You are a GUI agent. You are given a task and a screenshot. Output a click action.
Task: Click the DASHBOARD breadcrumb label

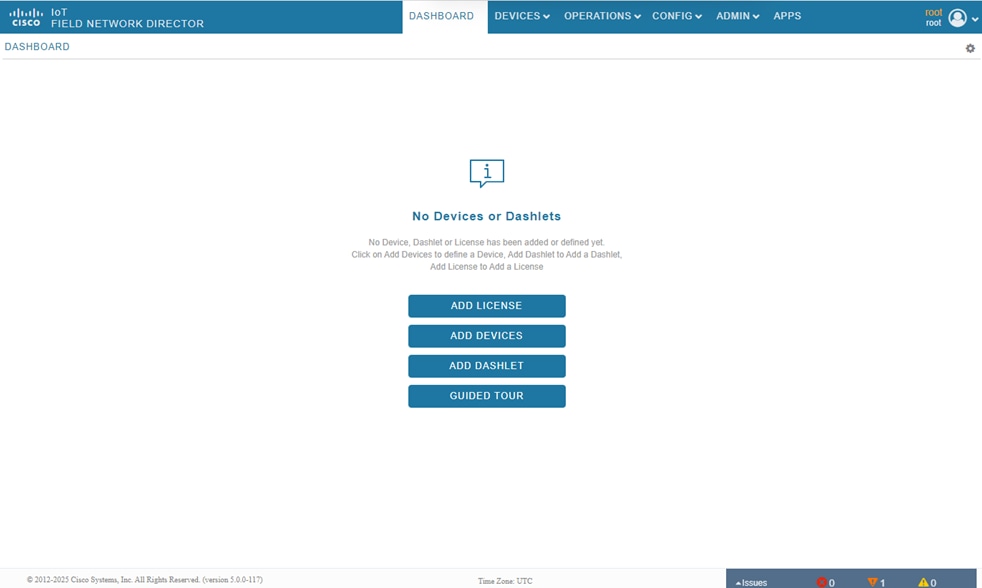tap(37, 47)
